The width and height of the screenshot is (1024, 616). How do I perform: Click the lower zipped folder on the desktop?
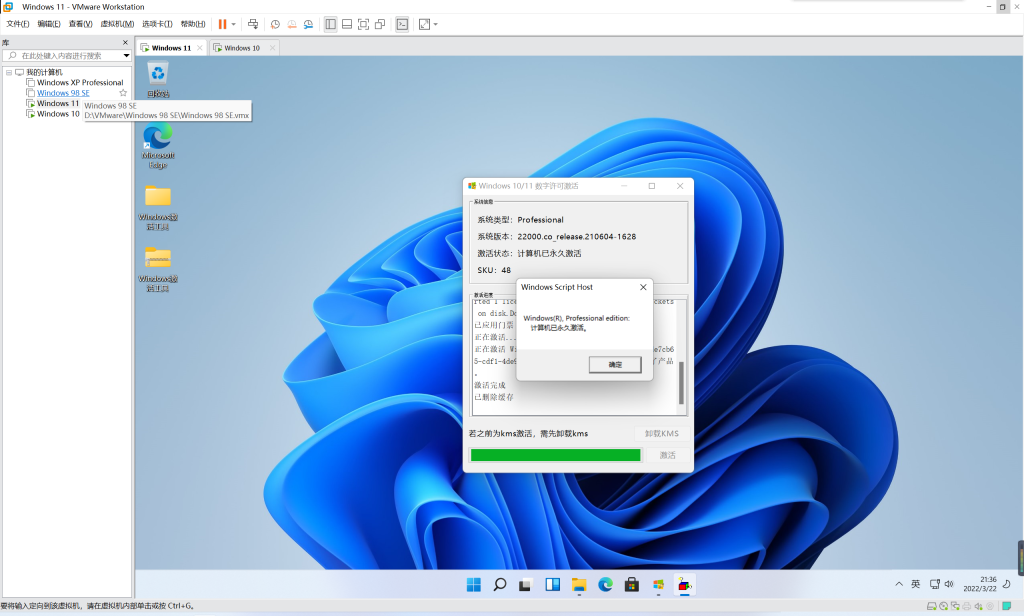[x=158, y=268]
